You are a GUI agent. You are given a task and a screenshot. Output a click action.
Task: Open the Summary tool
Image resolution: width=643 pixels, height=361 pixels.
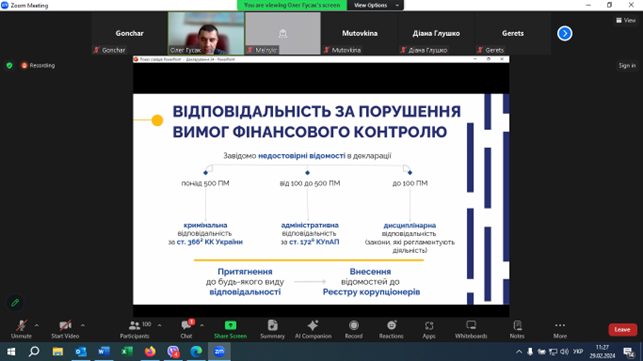coord(272,329)
